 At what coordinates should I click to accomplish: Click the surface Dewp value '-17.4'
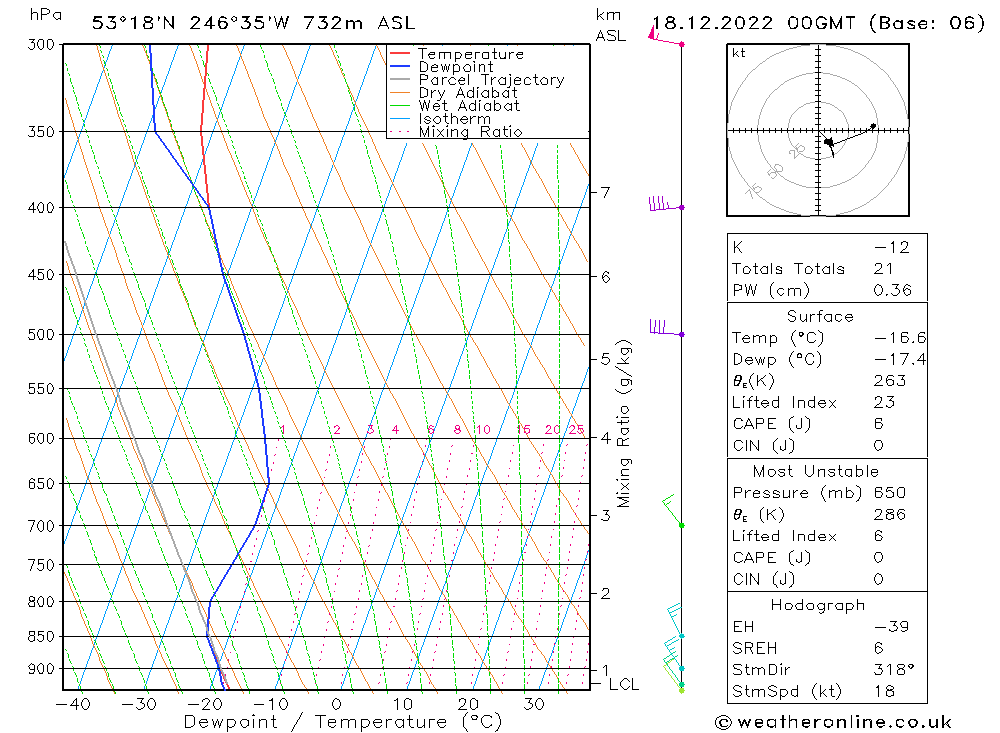click(x=900, y=359)
